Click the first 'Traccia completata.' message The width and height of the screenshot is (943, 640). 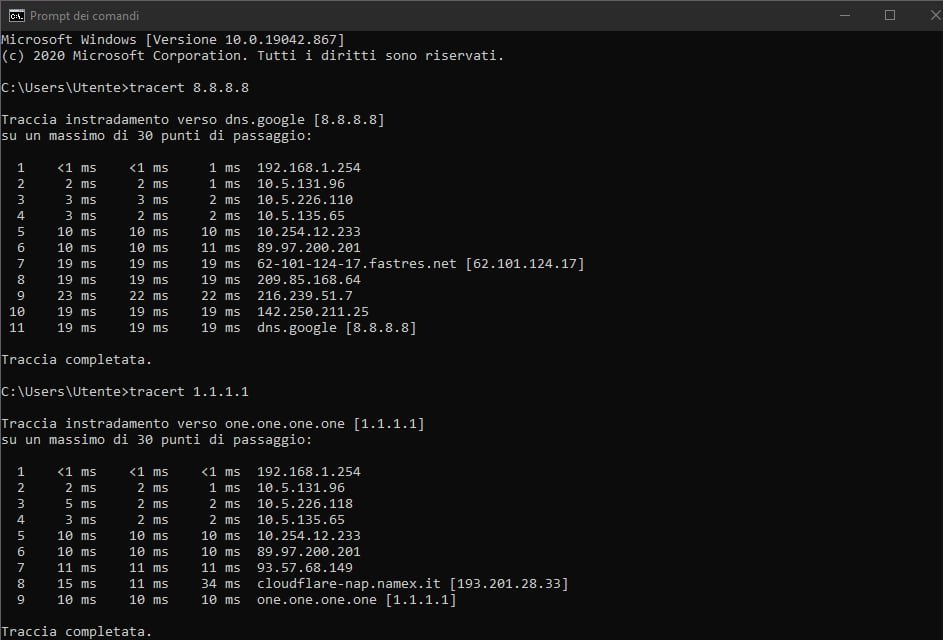pyautogui.click(x=76, y=360)
